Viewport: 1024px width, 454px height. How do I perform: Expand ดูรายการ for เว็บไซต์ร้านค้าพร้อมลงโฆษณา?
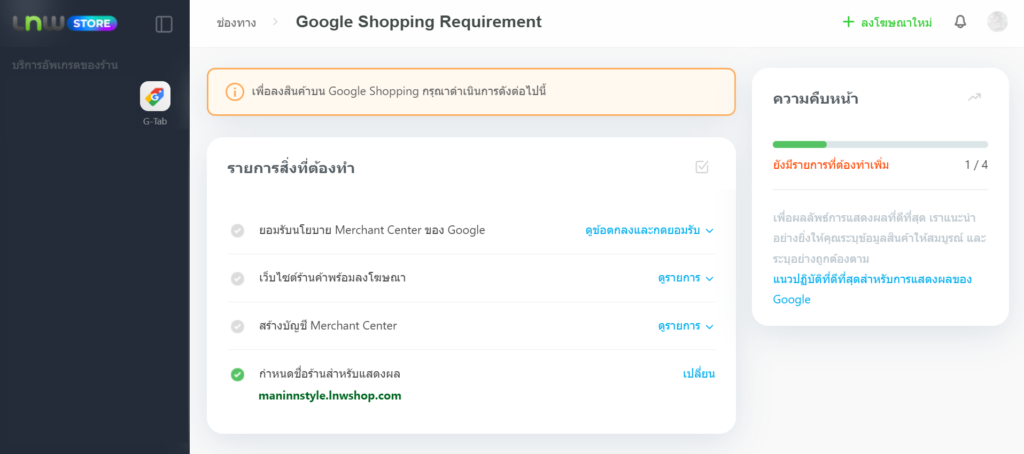click(685, 278)
